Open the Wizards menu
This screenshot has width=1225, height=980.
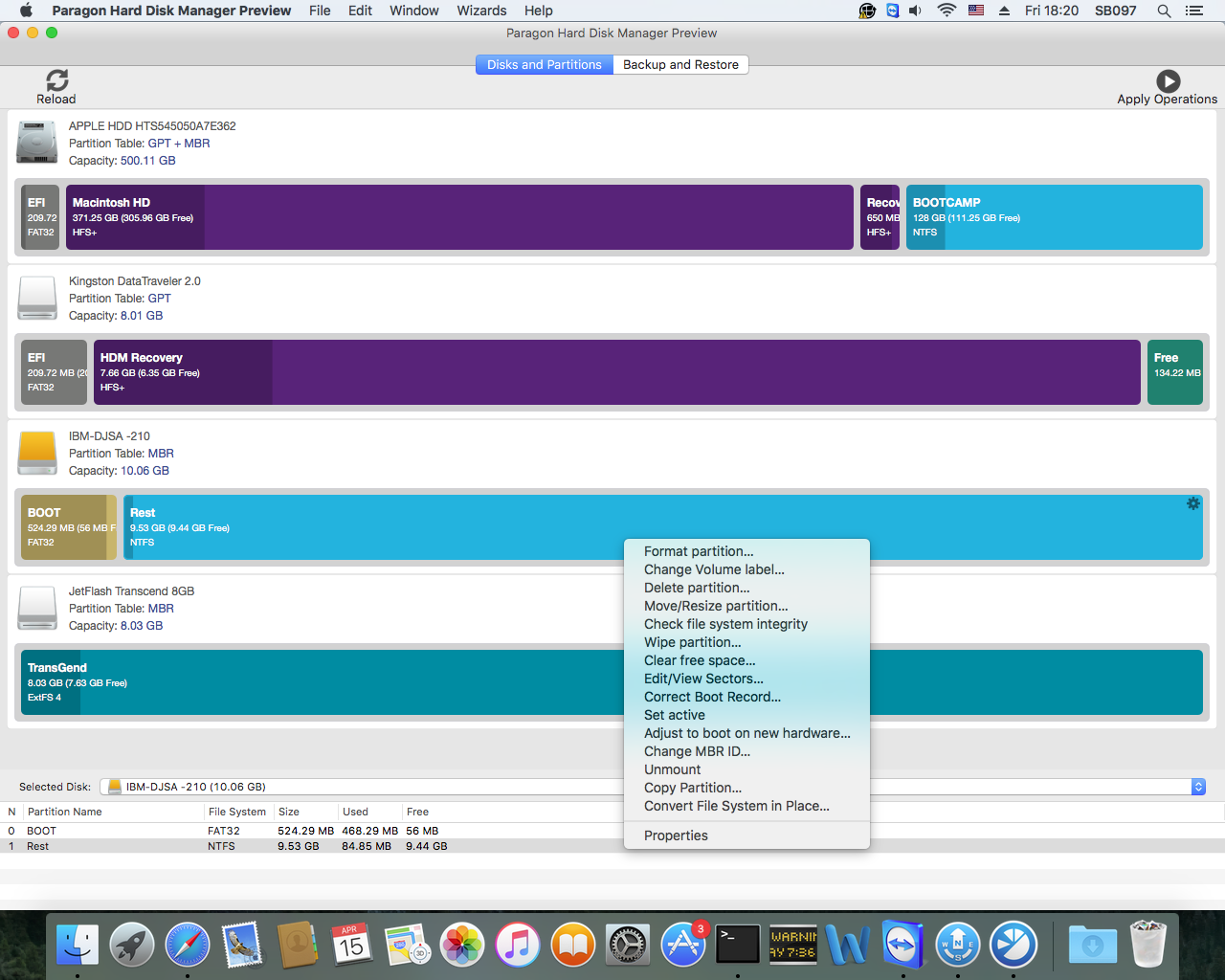click(481, 11)
